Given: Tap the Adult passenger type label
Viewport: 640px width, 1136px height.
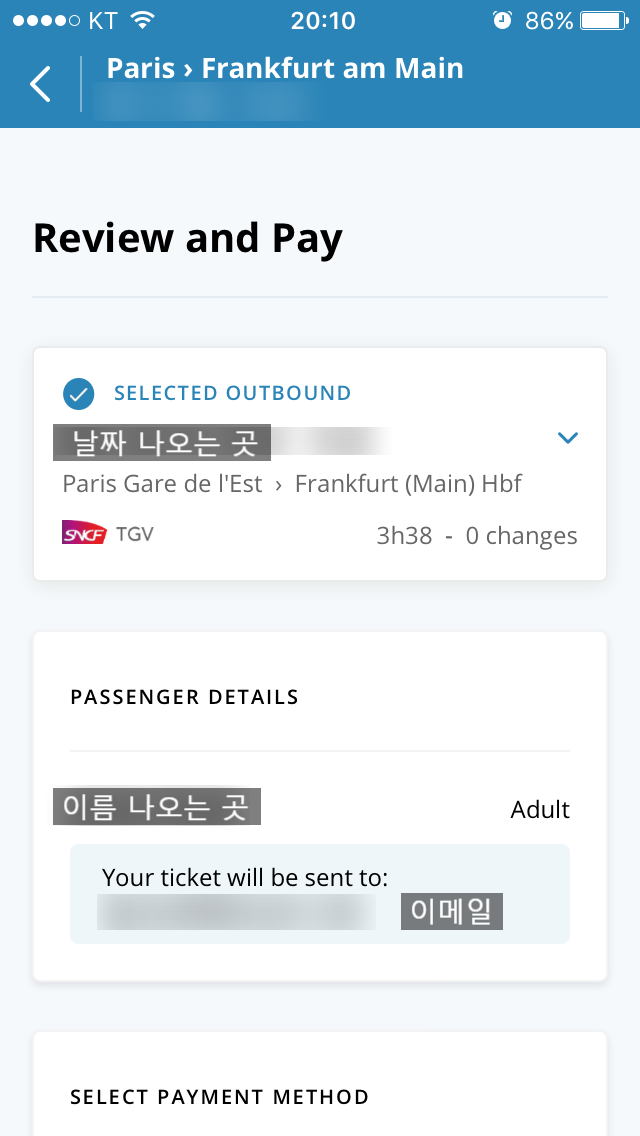Looking at the screenshot, I should pos(540,809).
